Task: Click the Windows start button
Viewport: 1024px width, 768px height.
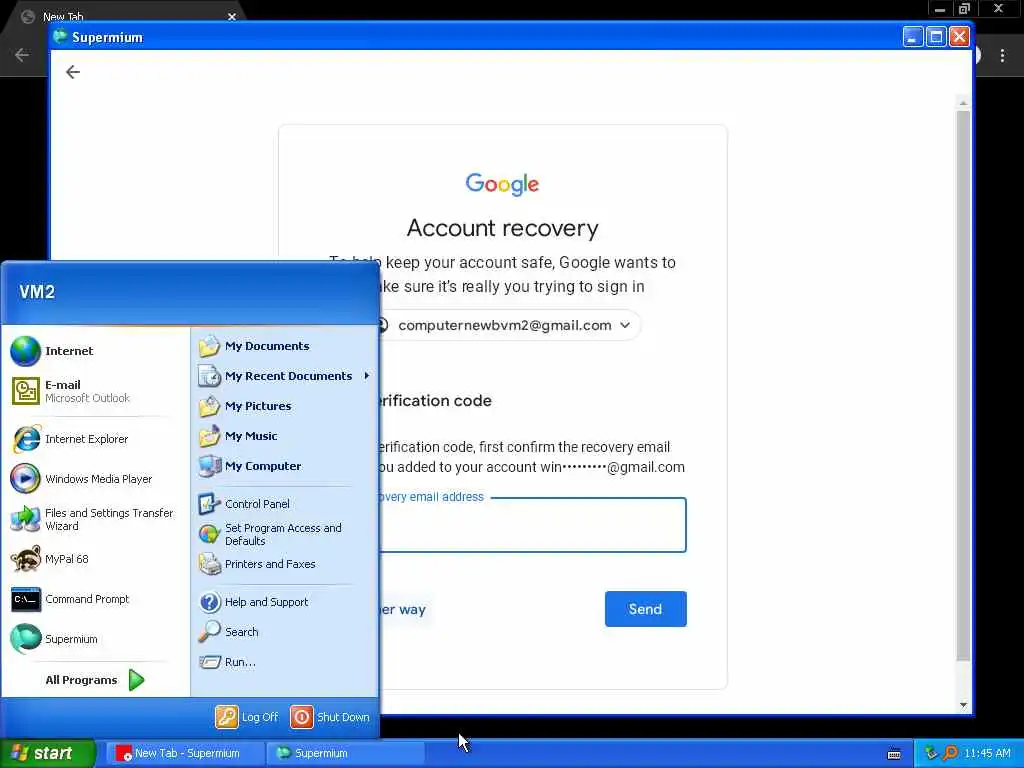Action: click(x=48, y=753)
